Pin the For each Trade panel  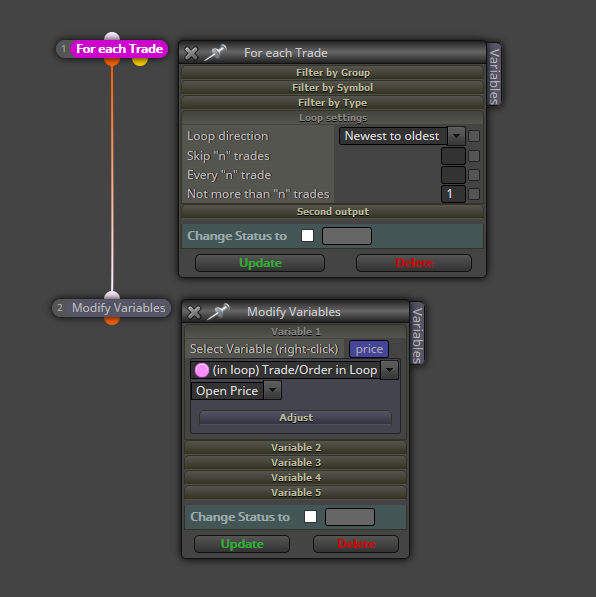216,53
